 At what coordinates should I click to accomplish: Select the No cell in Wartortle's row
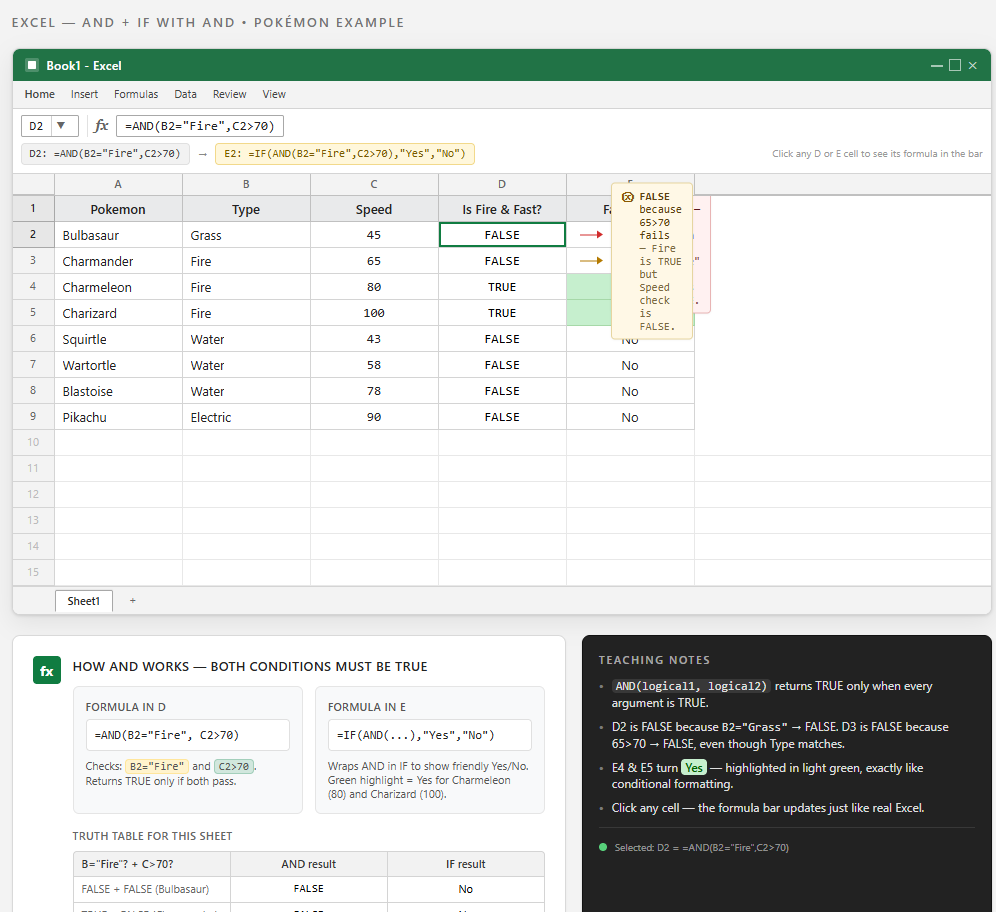[x=630, y=365]
